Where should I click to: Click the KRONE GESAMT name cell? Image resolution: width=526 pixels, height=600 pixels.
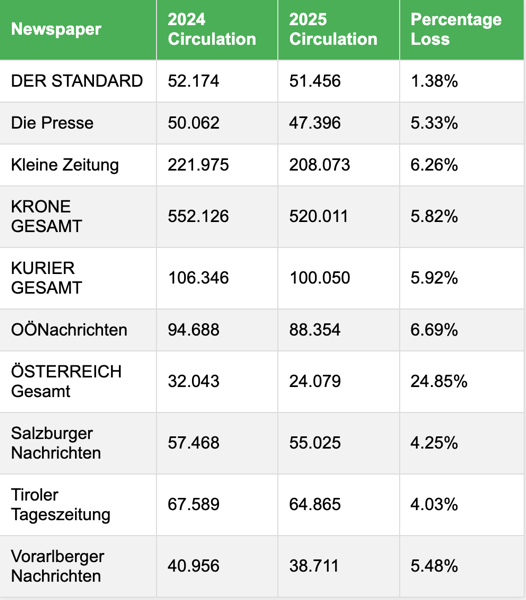(78, 217)
